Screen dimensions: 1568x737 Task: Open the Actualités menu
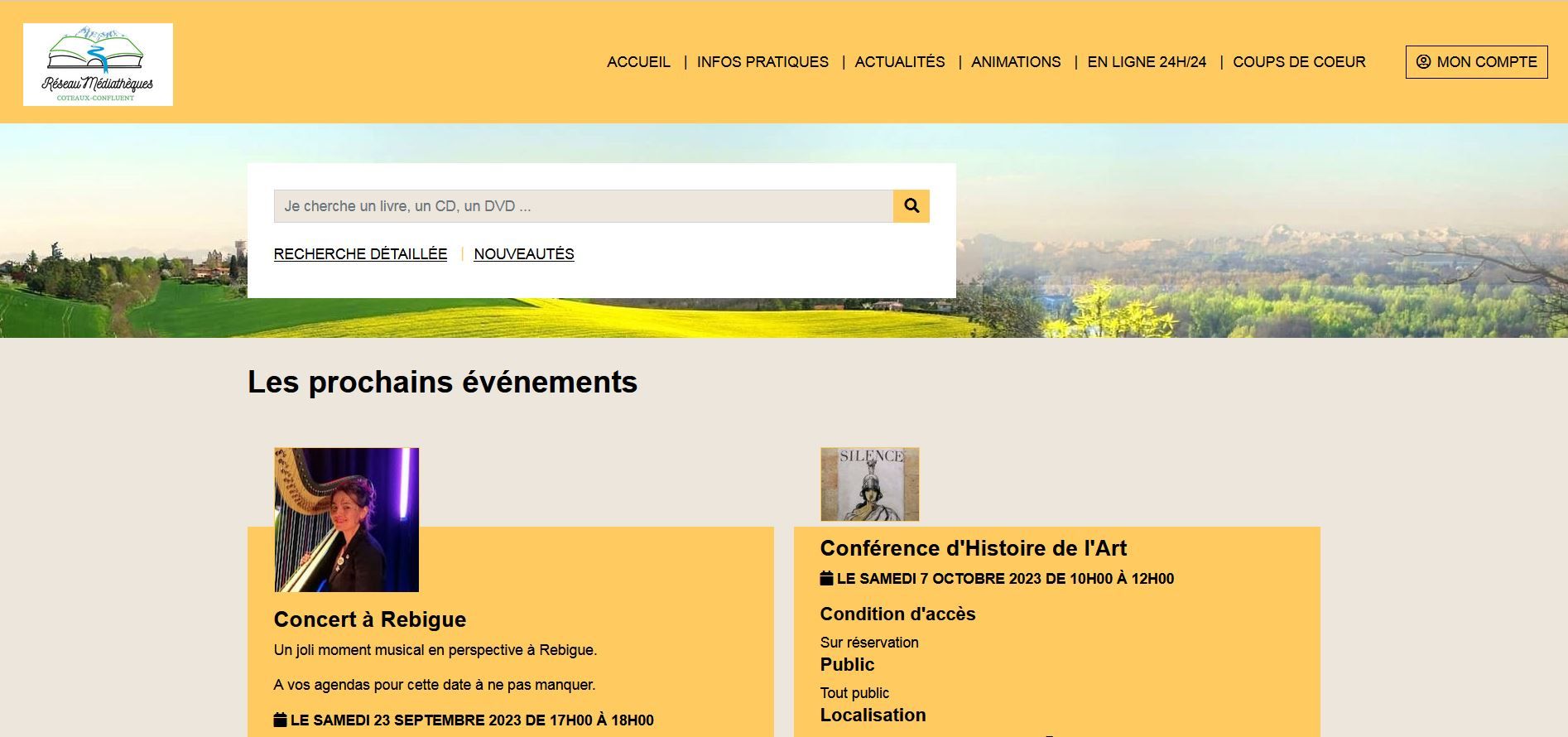(x=900, y=62)
